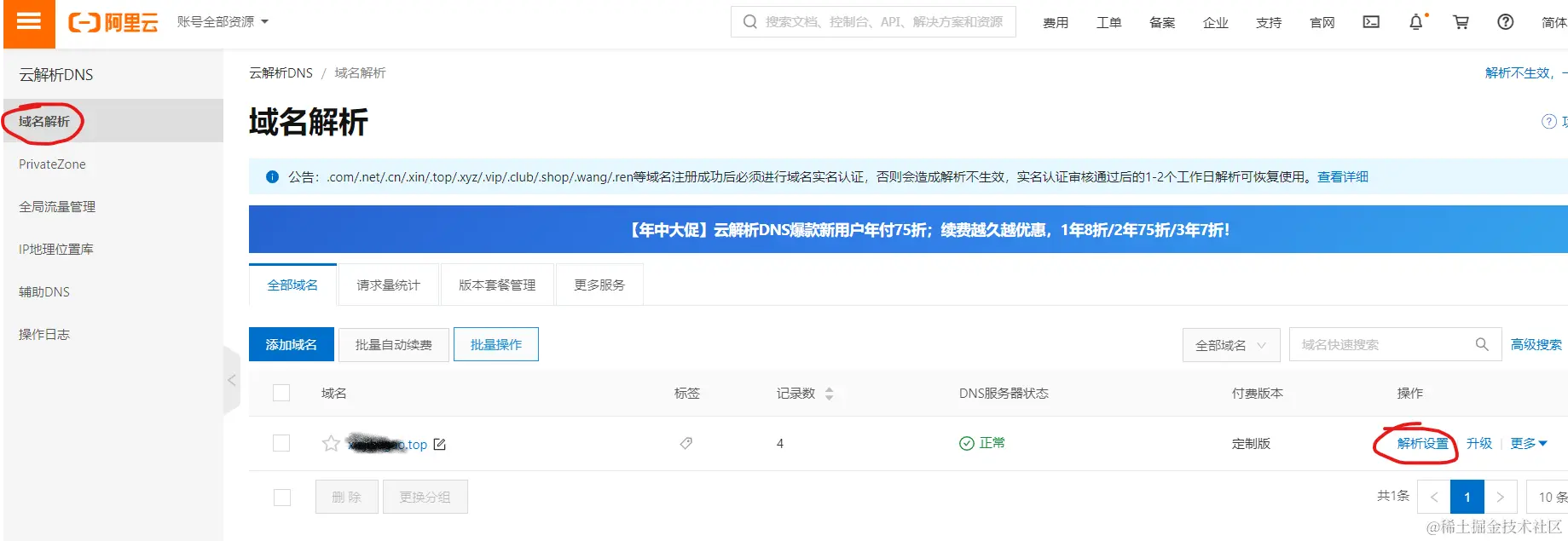The height and width of the screenshot is (541, 1568).
Task: Expand 账号全部资源 dropdown
Action: click(223, 22)
